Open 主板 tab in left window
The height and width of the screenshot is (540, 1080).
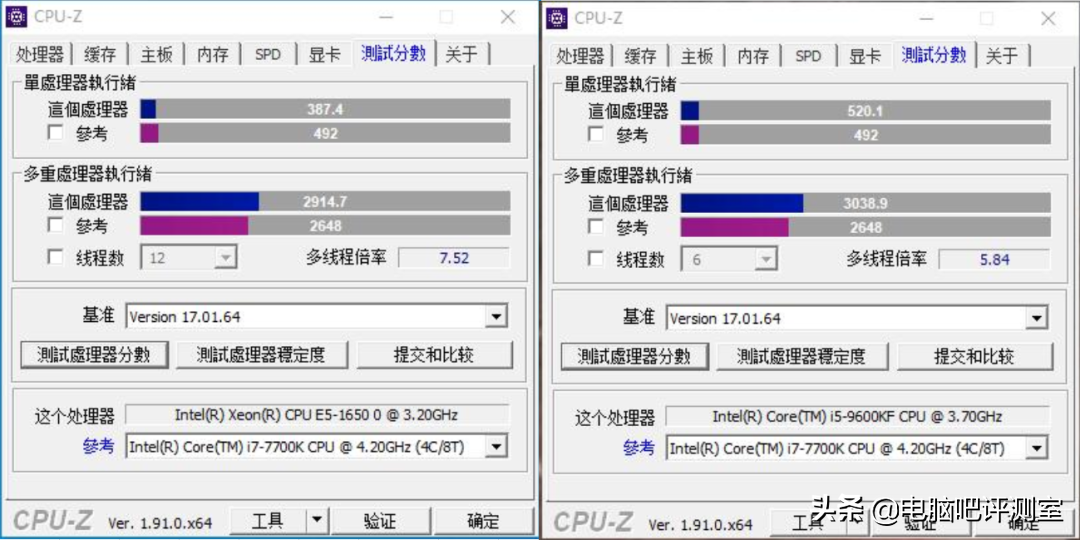(x=156, y=54)
